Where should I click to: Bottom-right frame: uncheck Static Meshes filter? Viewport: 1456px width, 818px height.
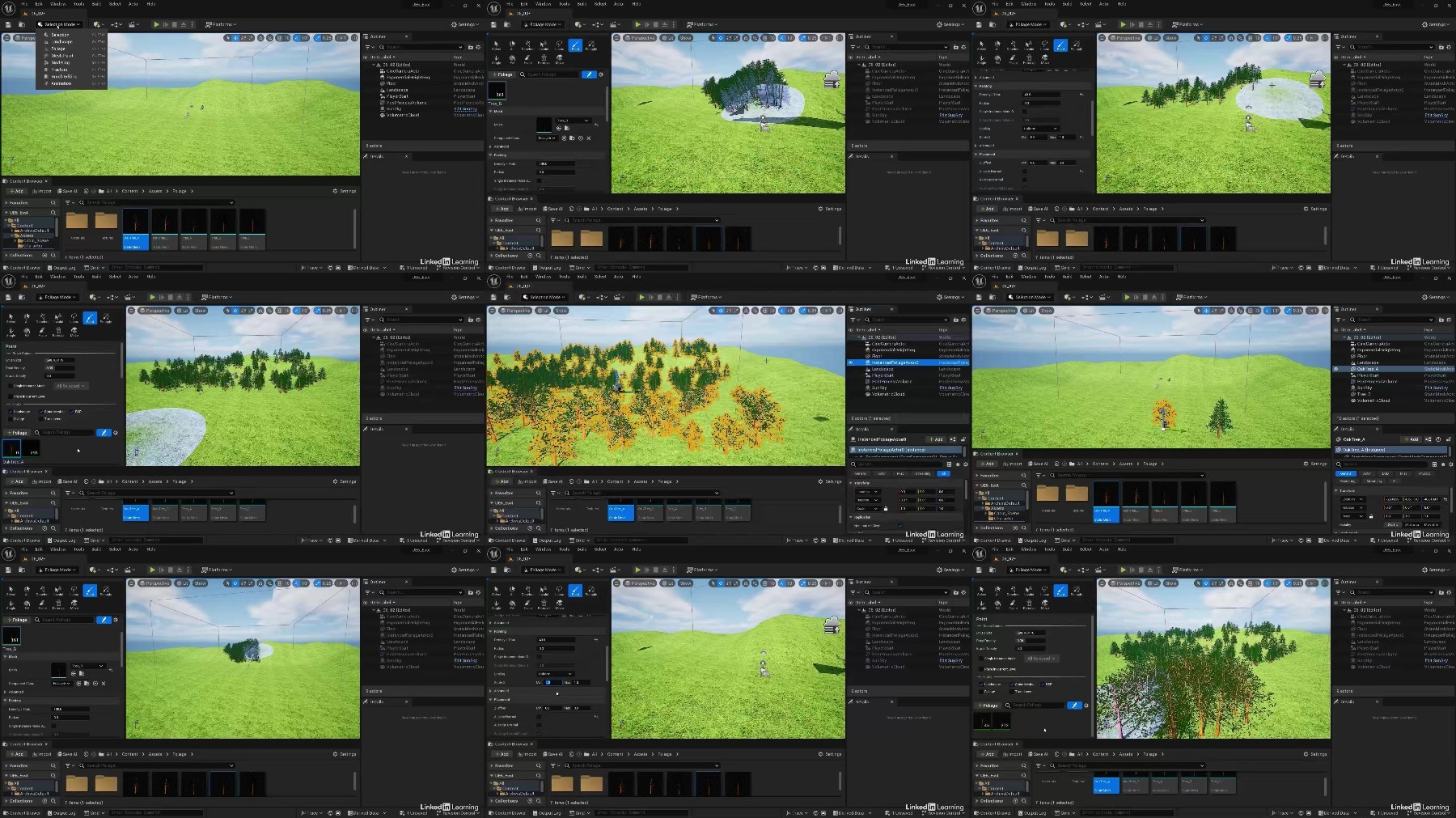point(1012,684)
